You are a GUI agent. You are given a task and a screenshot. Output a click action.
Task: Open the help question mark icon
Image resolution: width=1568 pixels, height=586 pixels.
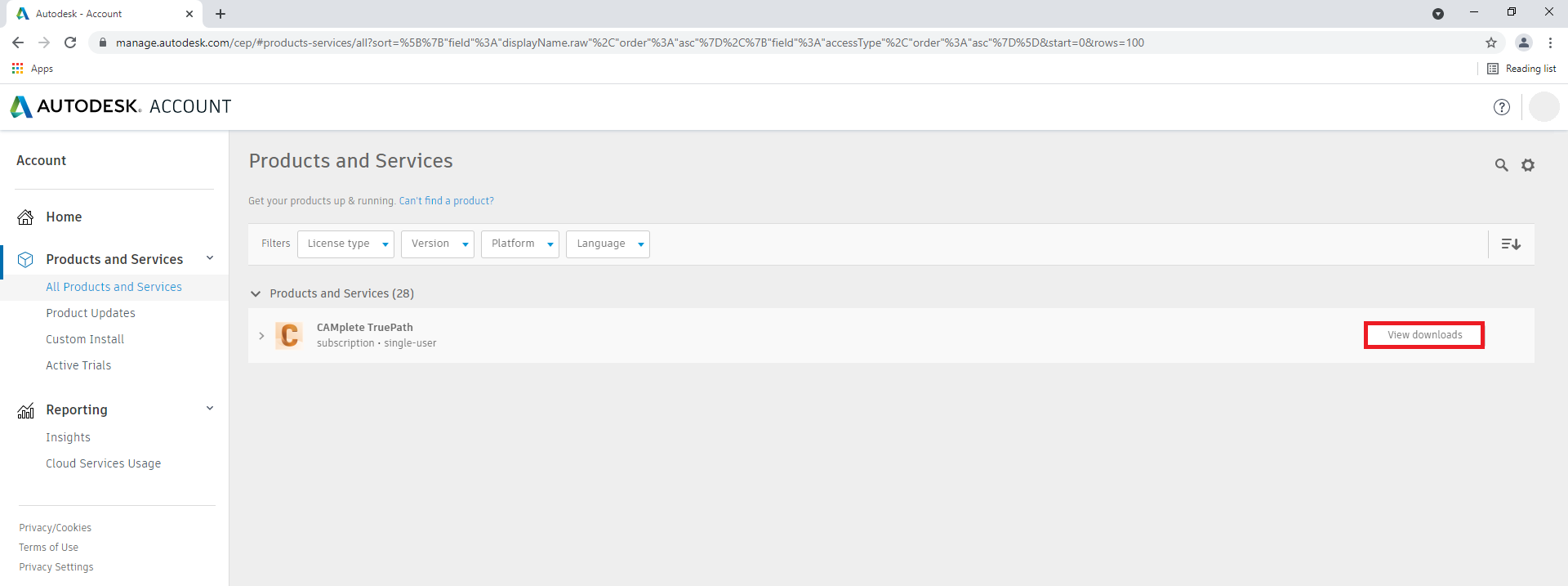point(1501,107)
